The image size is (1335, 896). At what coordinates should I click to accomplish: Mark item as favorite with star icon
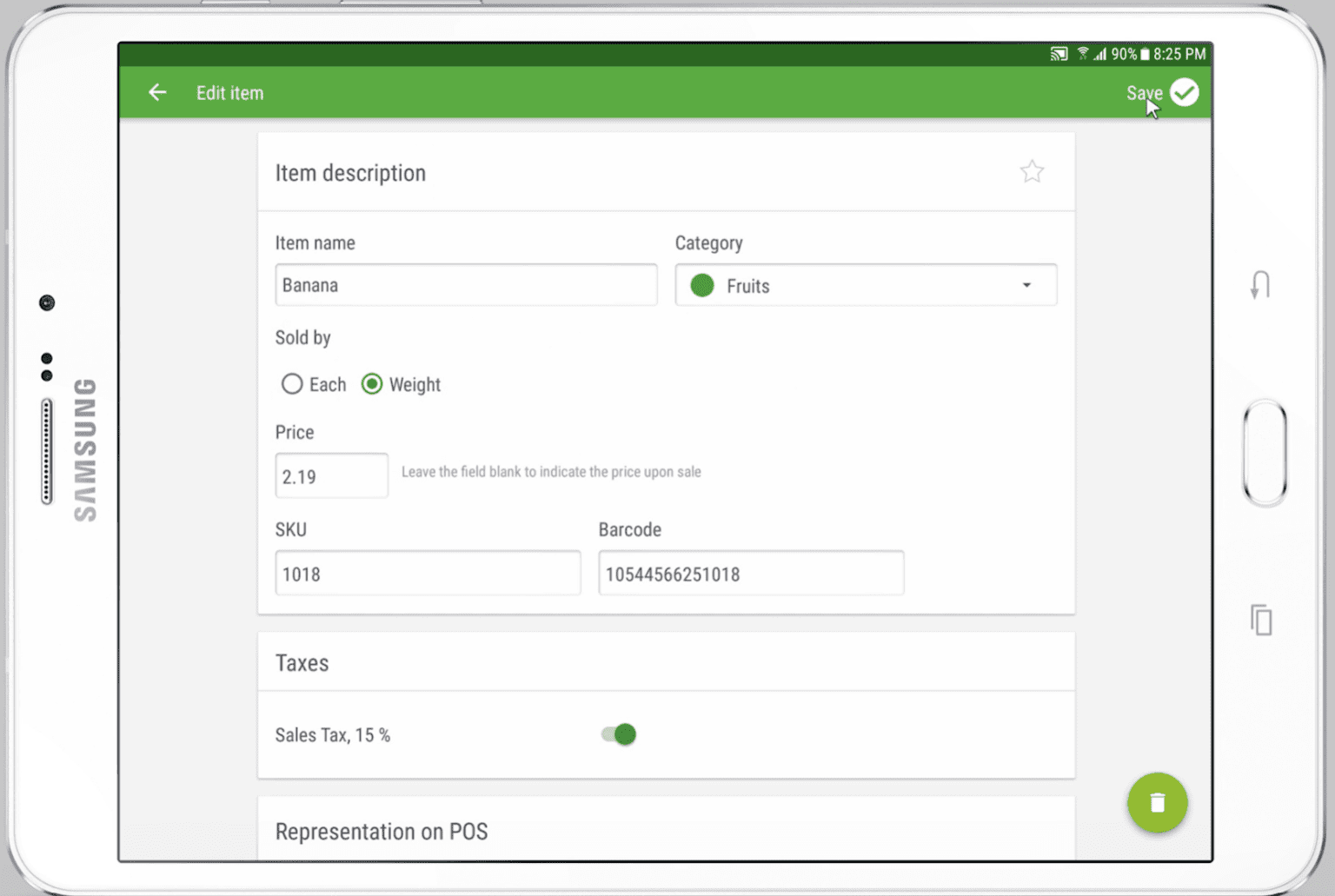coord(1032,171)
